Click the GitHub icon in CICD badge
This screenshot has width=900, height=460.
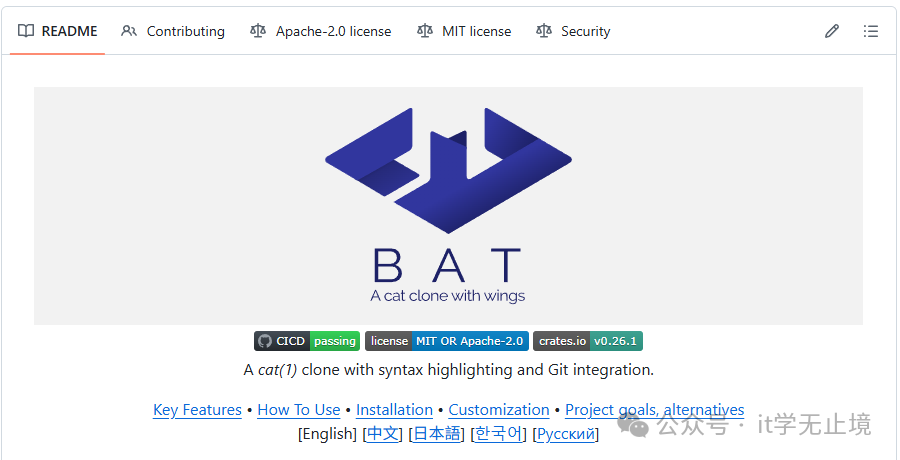265,341
